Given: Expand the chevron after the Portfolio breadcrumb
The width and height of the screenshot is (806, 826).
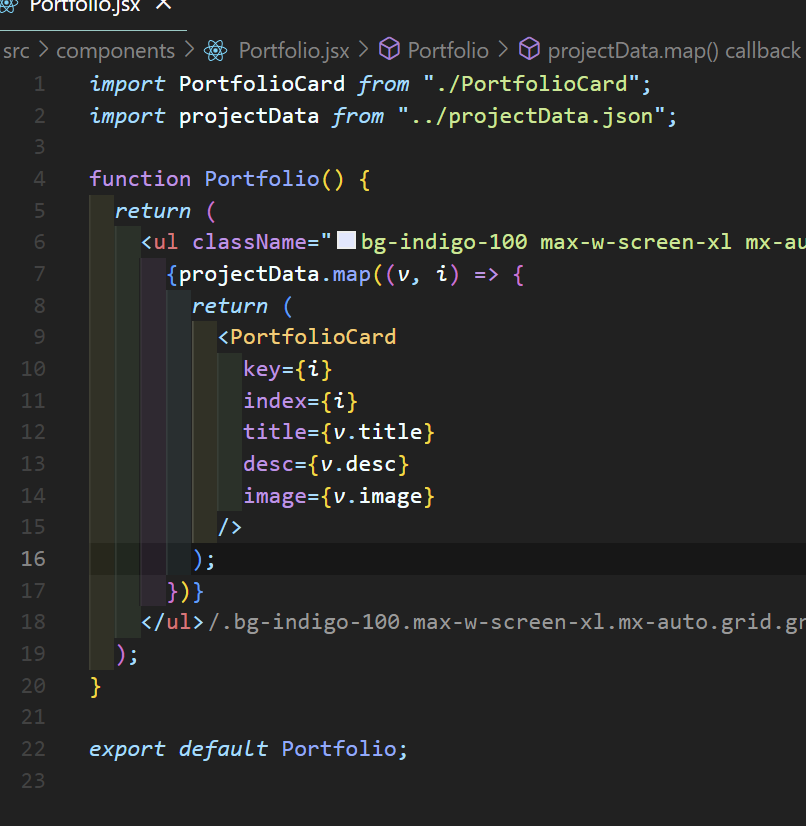Looking at the screenshot, I should [503, 51].
